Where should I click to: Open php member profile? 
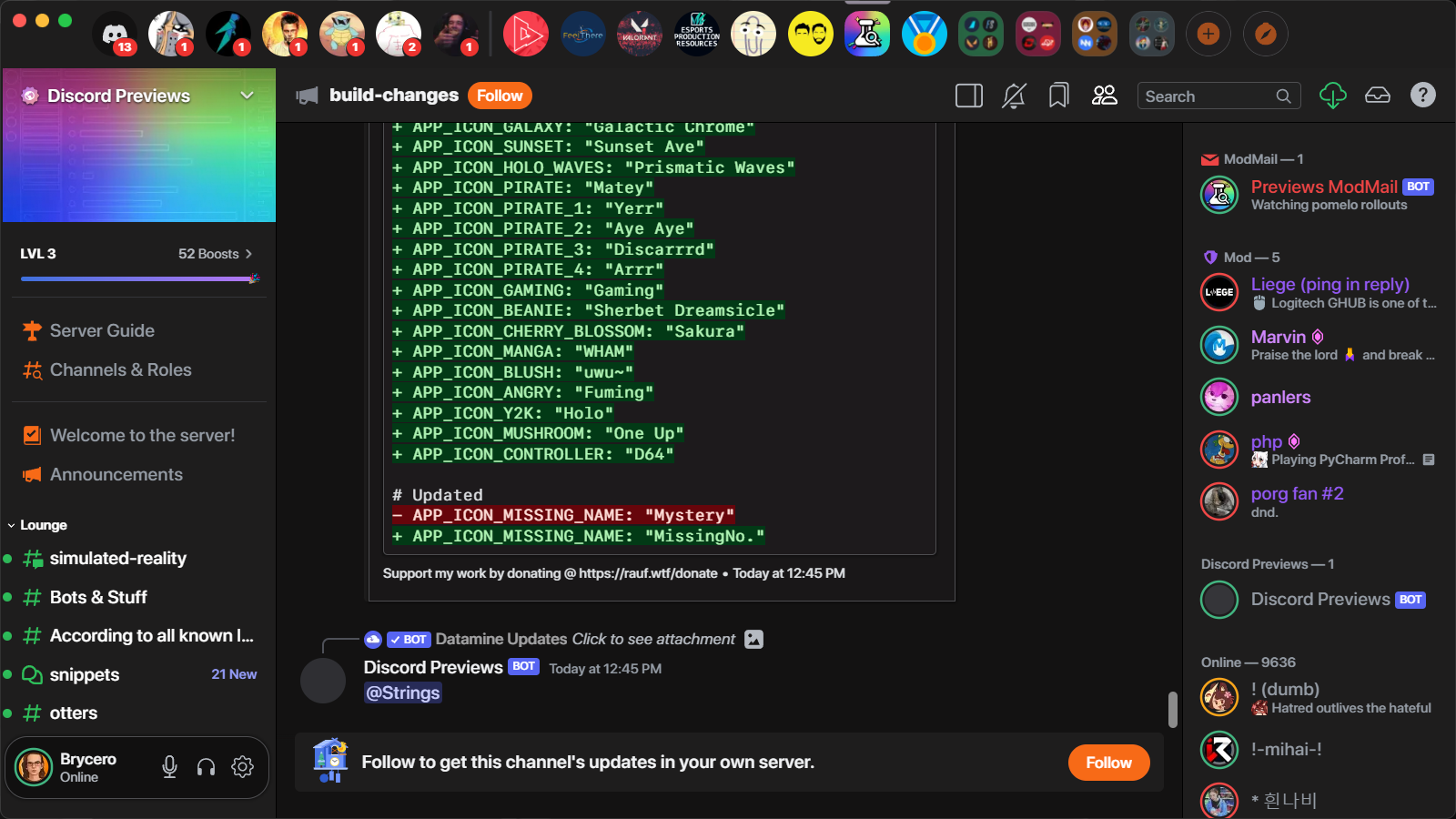coord(1318,450)
